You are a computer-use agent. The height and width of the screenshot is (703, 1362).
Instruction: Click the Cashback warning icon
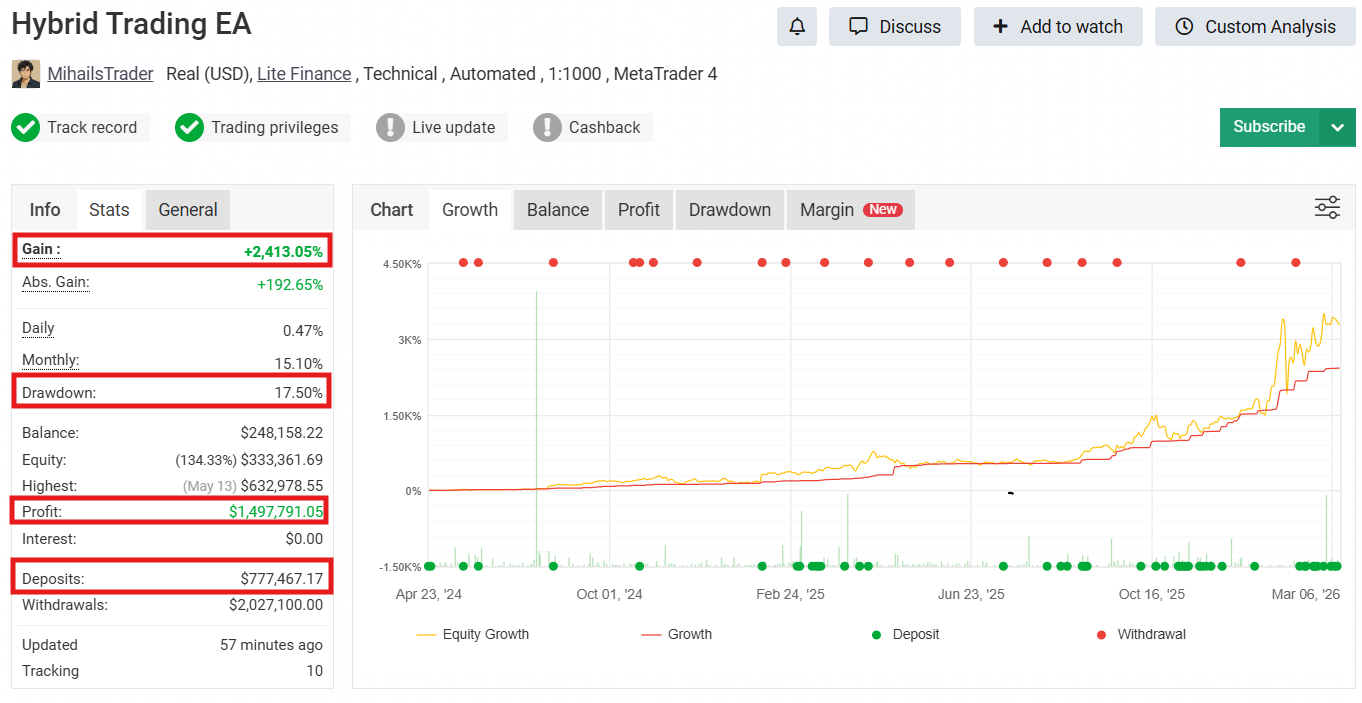[547, 128]
